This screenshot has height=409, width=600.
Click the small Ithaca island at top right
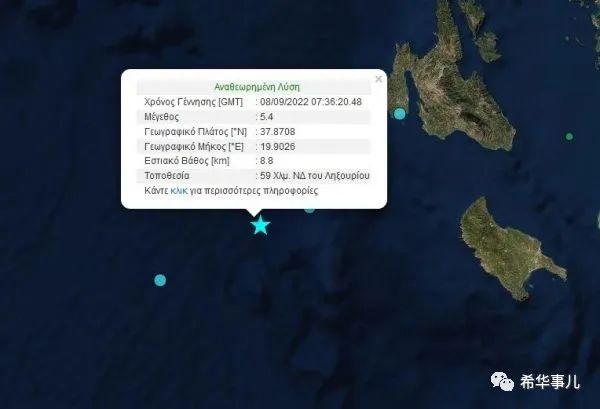tap(483, 31)
